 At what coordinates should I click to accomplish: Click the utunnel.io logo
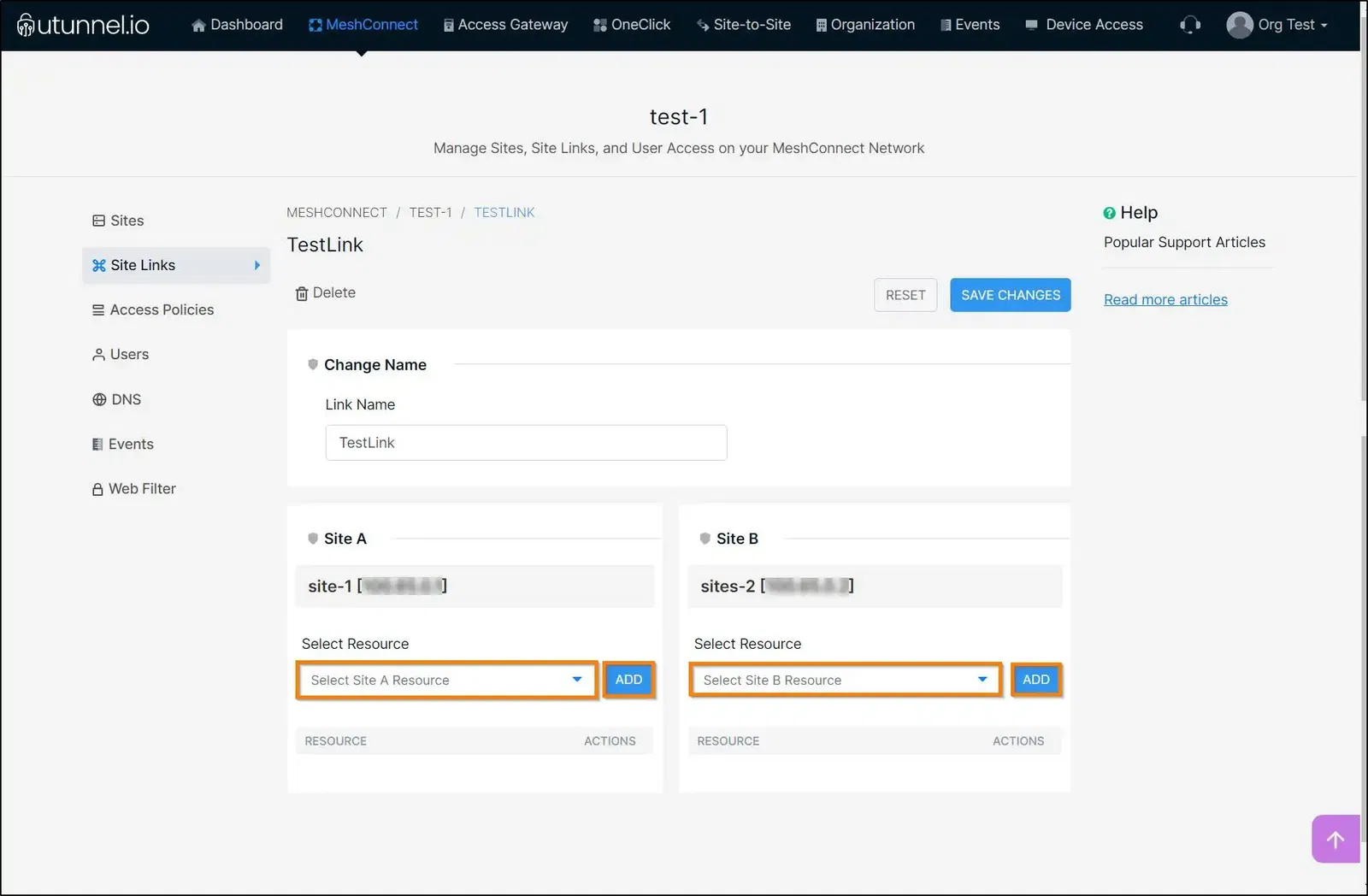click(83, 25)
